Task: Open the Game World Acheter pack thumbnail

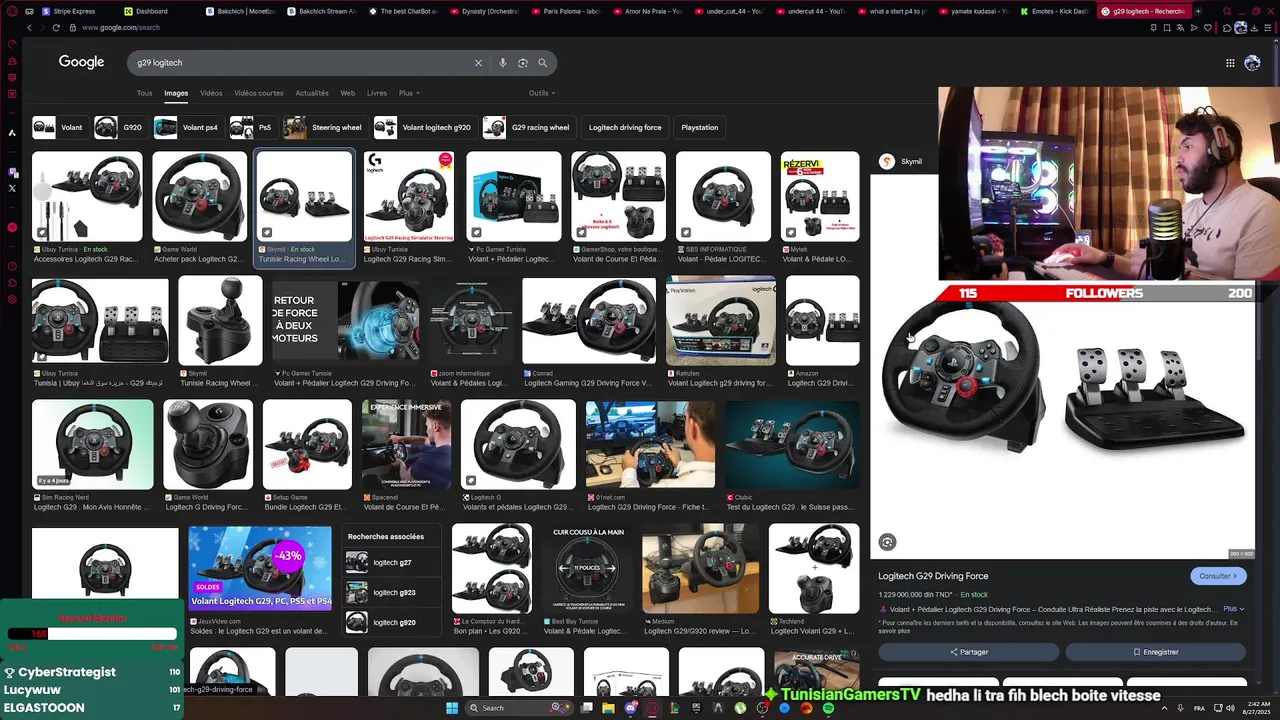Action: tap(199, 197)
